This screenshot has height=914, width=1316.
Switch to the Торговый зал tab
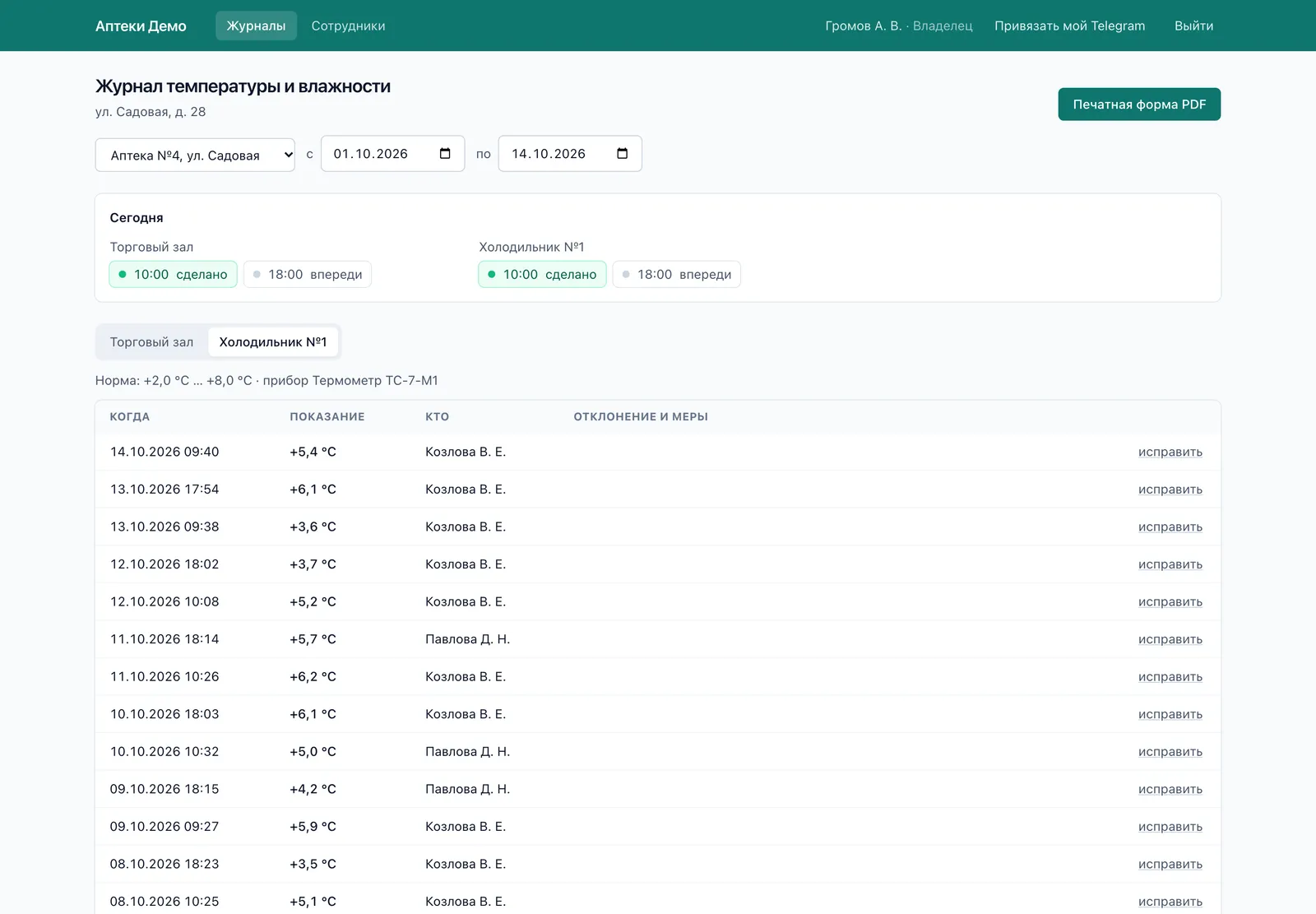151,342
